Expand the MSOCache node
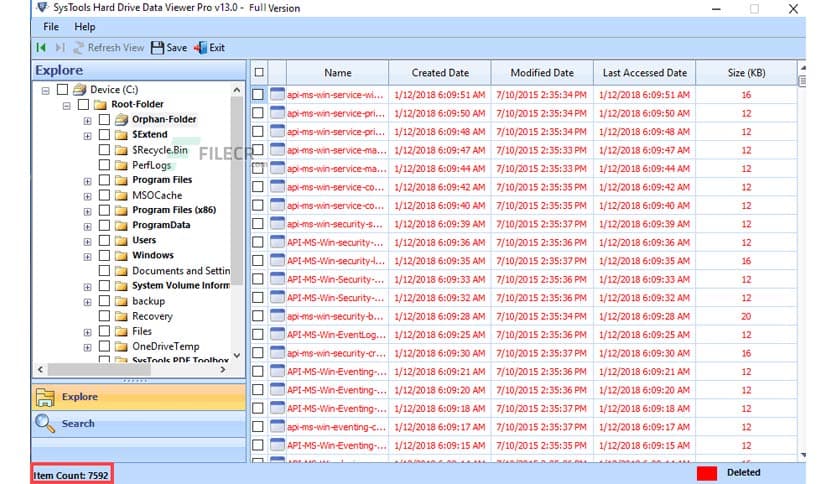 tap(87, 197)
